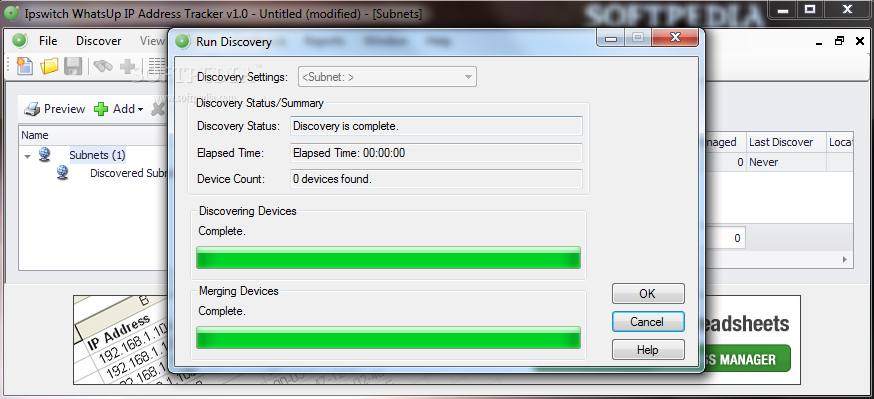Open the Discovery Settings dropdown
Viewport: 874px width, 399px height.
[x=387, y=77]
